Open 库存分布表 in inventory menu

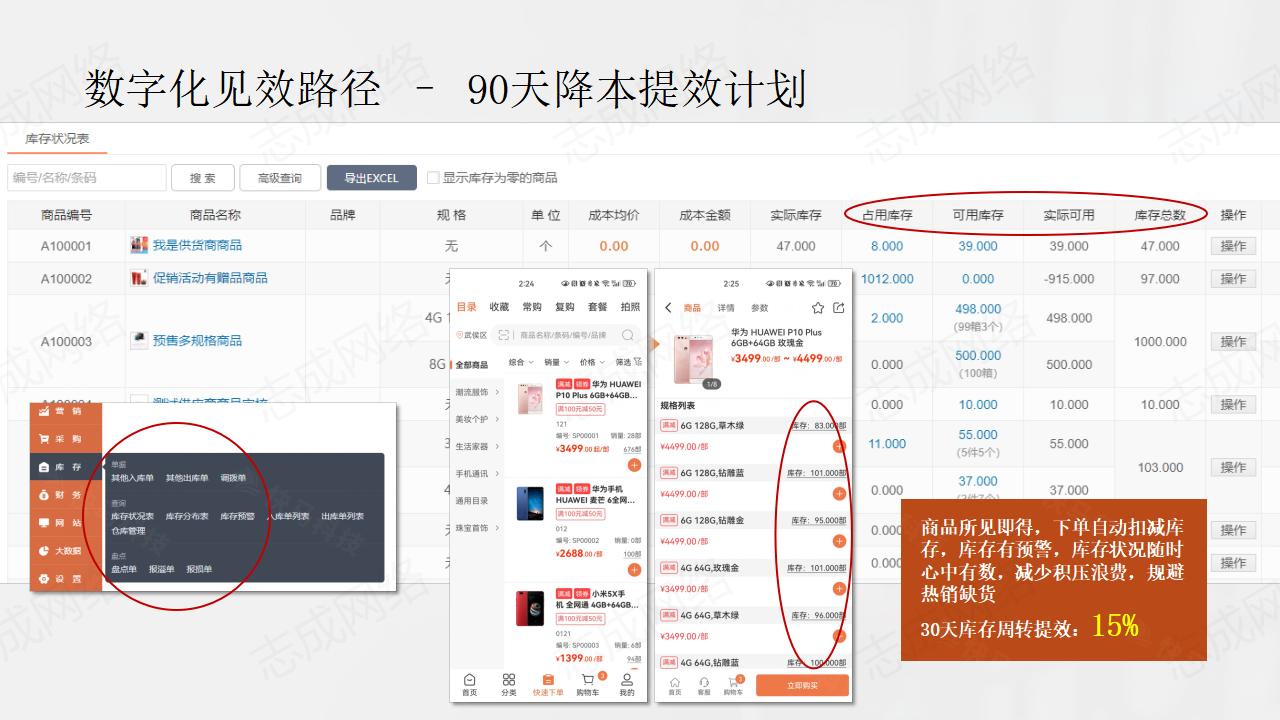187,517
